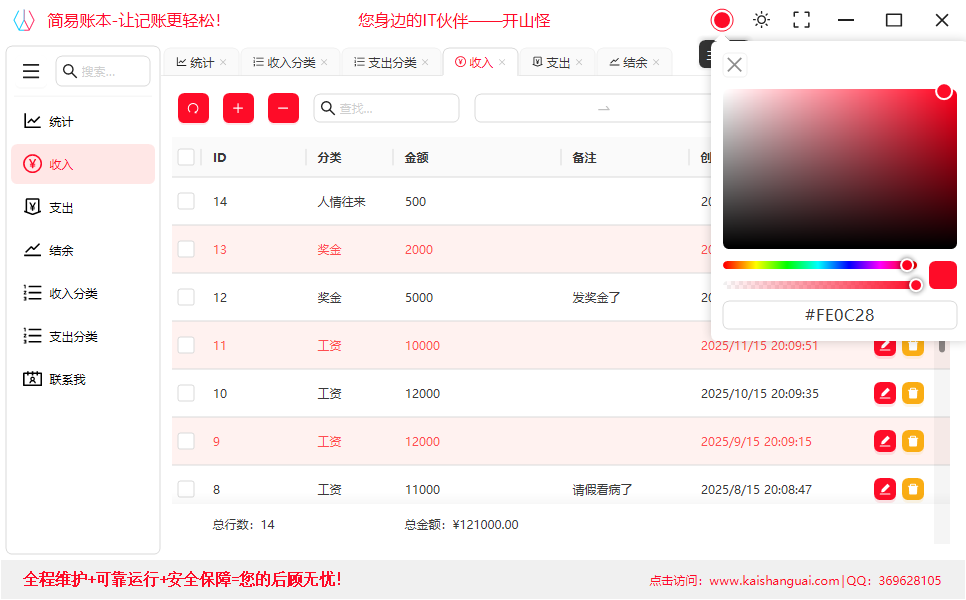
Task: Check the checkbox for row ID 13
Action: [x=186, y=249]
